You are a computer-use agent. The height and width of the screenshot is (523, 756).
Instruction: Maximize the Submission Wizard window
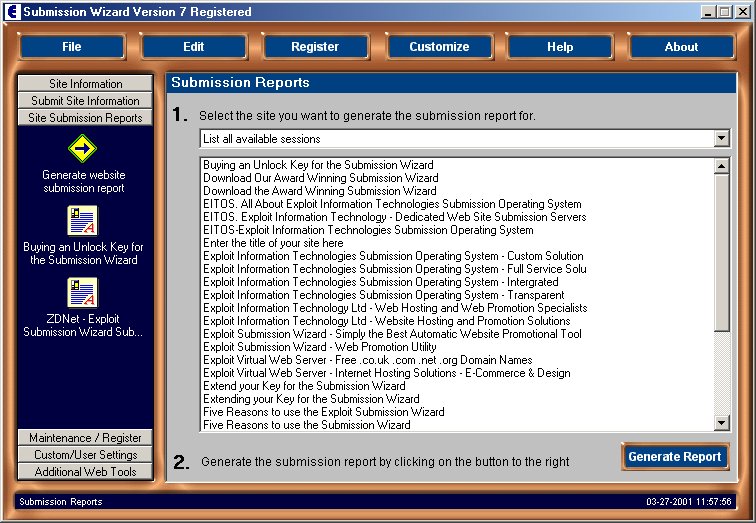coord(724,12)
